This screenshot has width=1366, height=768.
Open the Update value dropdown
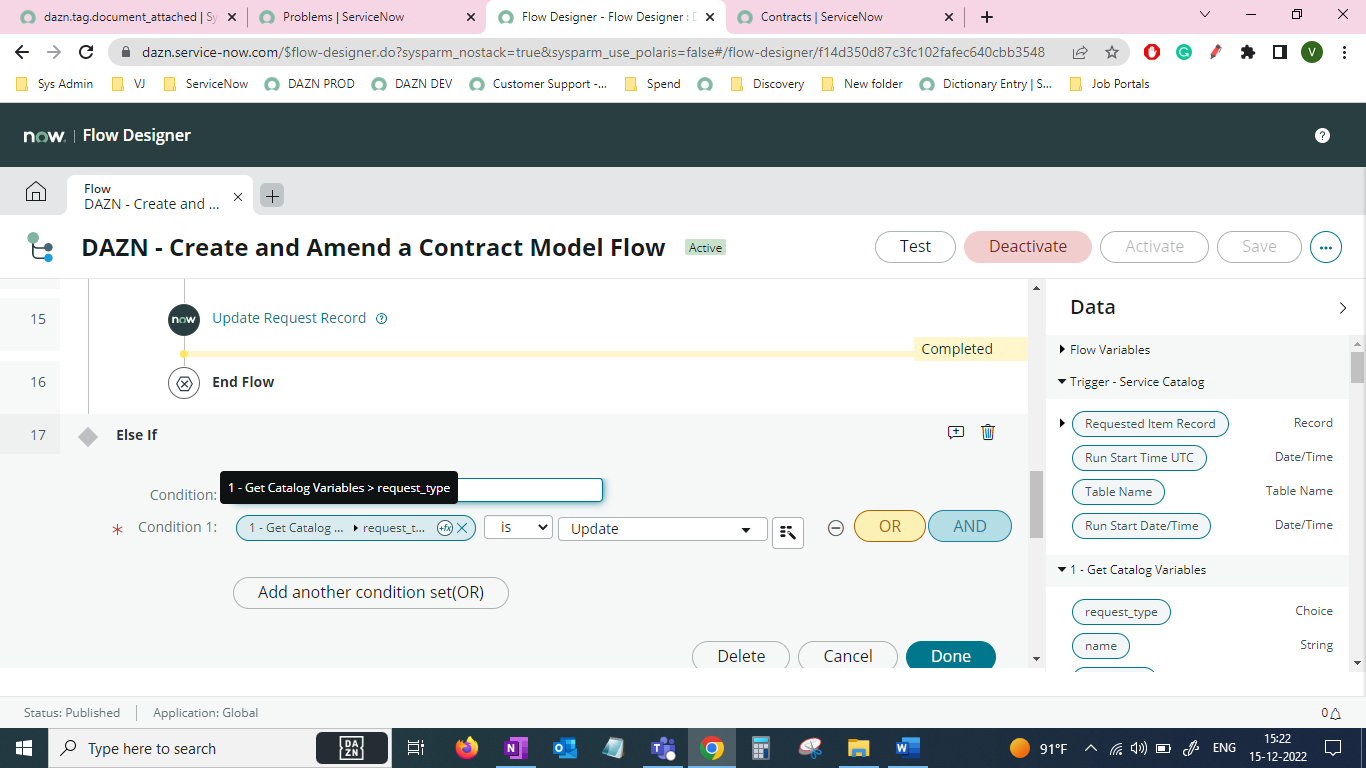pyautogui.click(x=663, y=529)
